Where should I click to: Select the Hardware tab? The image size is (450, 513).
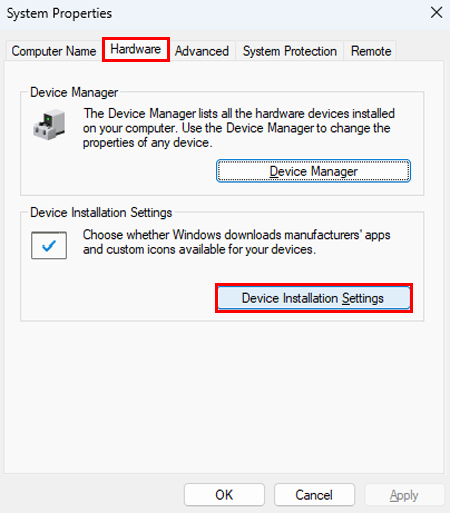136,49
